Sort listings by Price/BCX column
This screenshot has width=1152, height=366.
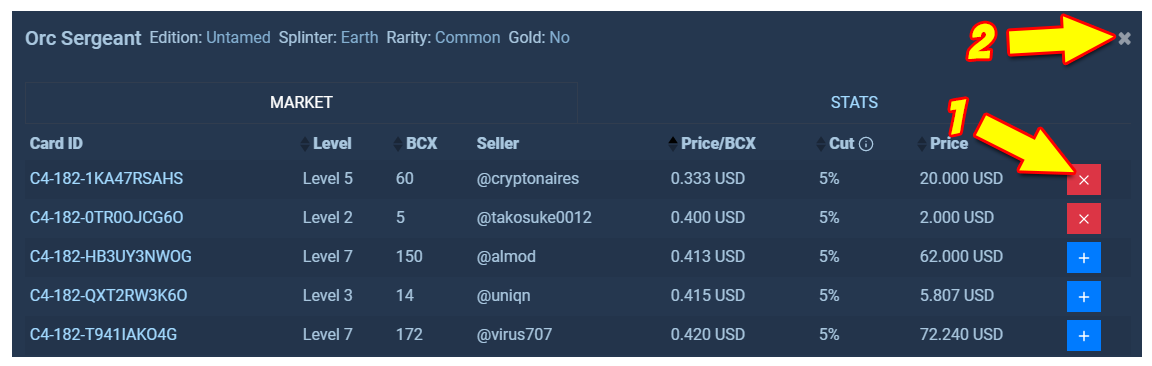711,144
